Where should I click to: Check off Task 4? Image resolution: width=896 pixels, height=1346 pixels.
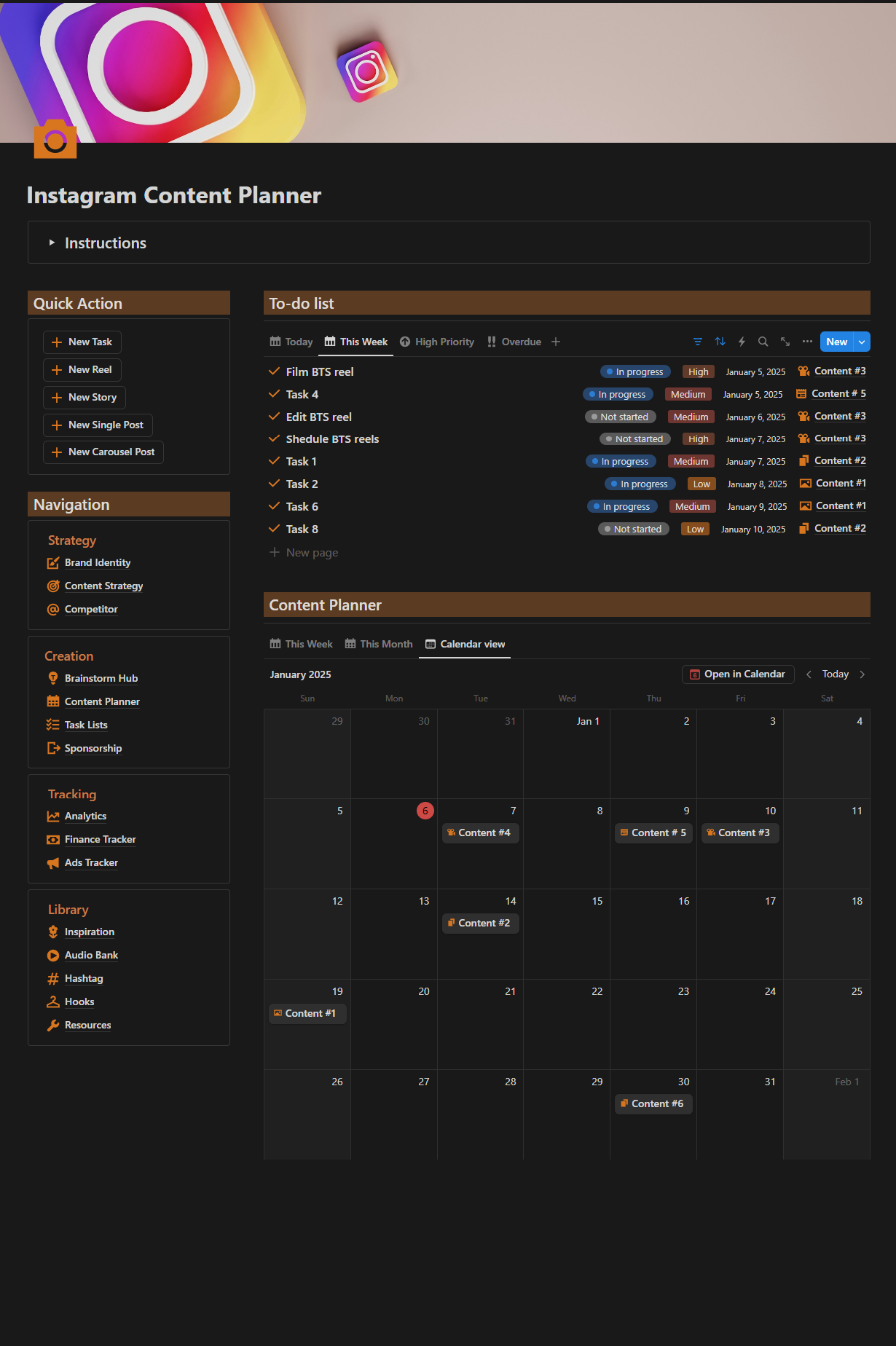click(275, 394)
